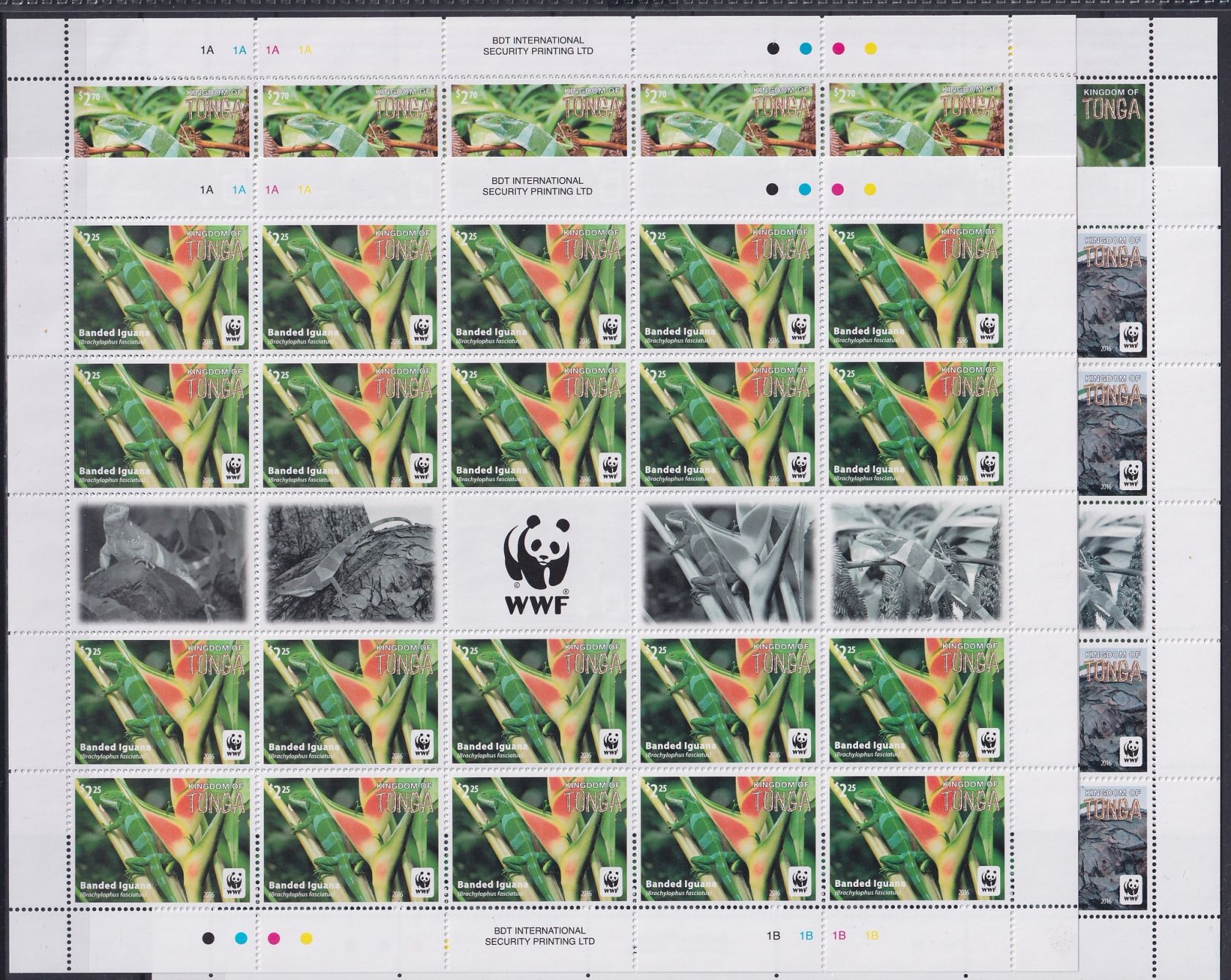Select the middle $2.25 stamp just below the WWF label
The height and width of the screenshot is (980, 1231).
click(539, 701)
